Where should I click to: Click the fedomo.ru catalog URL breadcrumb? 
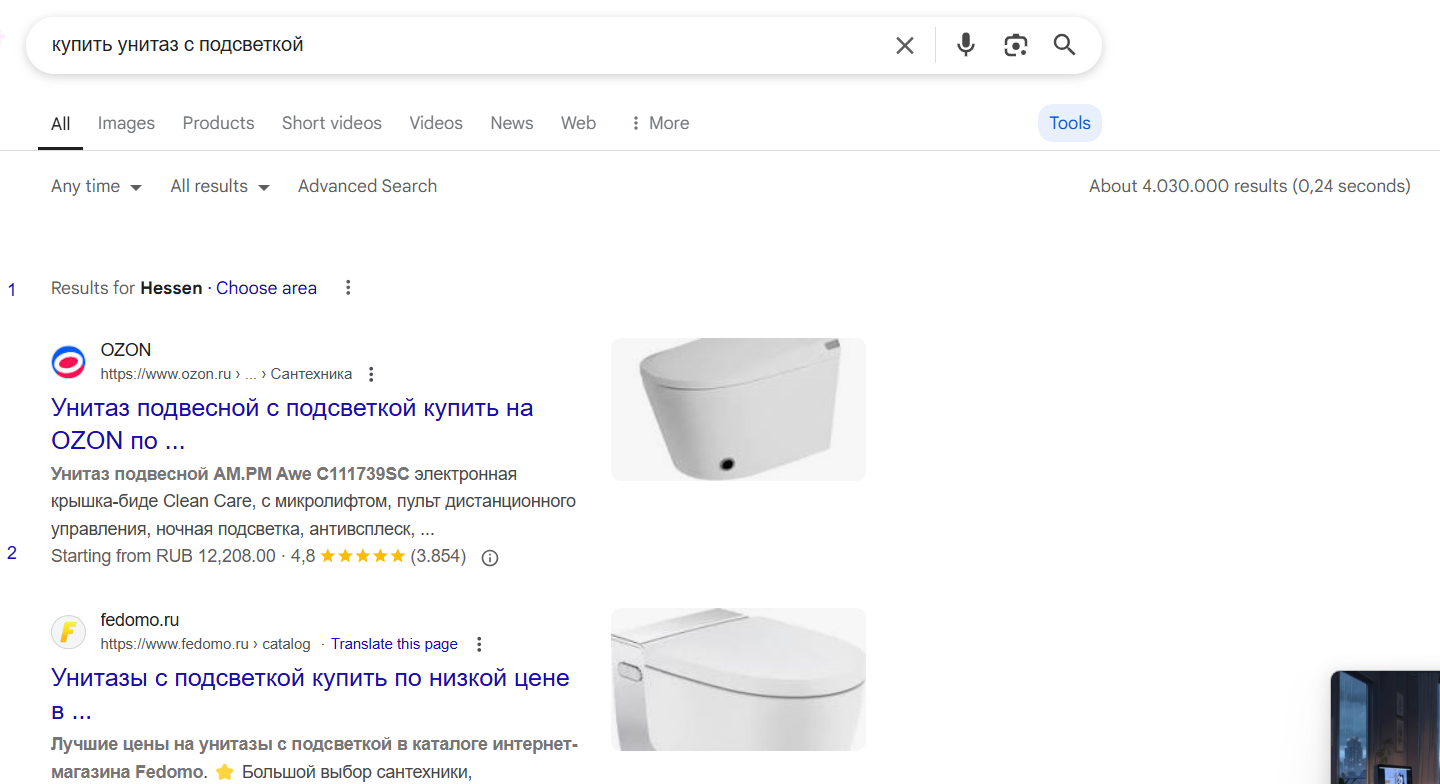pyautogui.click(x=205, y=644)
